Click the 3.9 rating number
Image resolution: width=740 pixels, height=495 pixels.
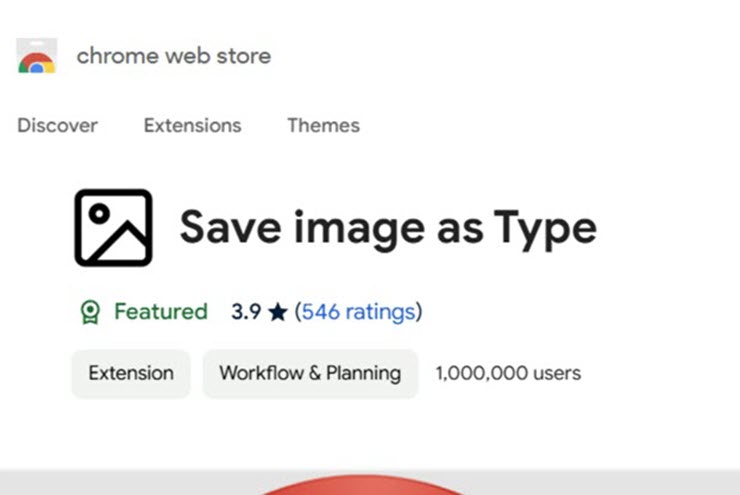(246, 312)
